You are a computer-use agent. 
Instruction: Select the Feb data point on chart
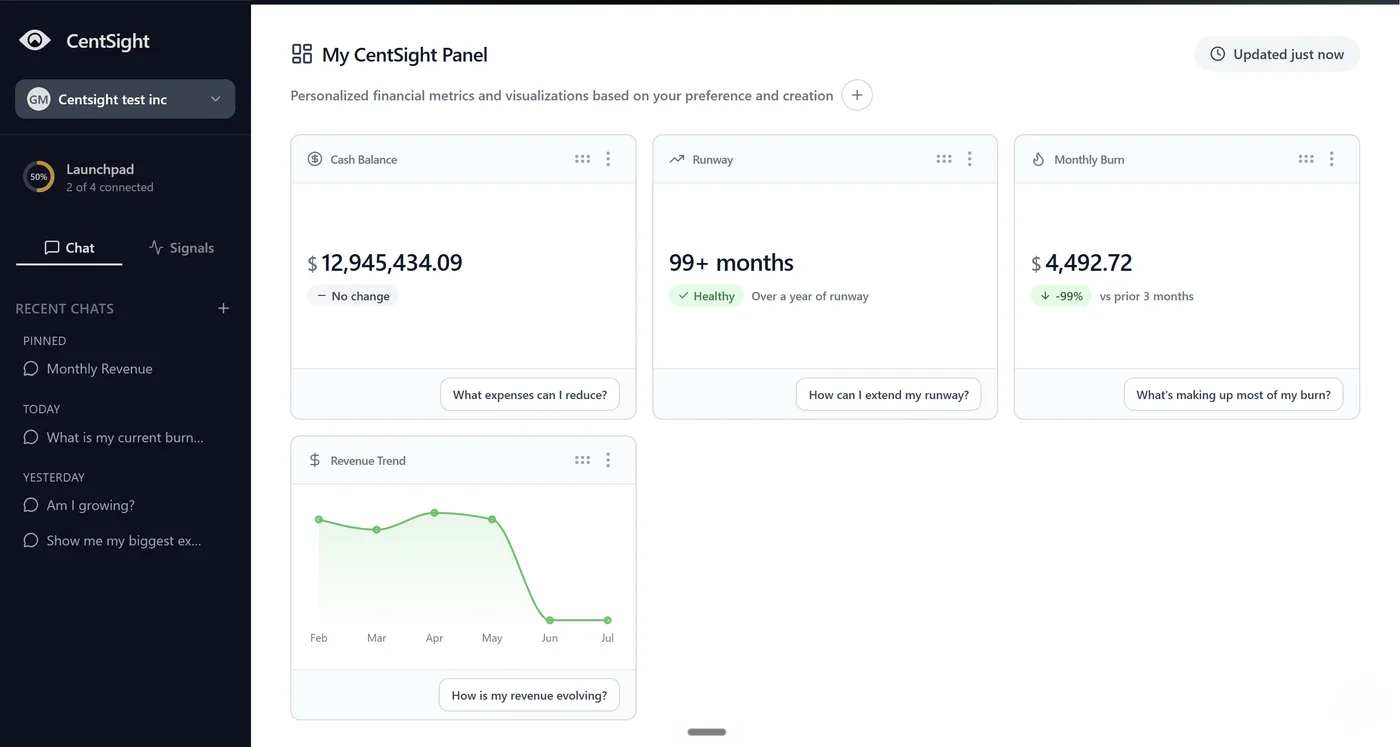tap(319, 519)
